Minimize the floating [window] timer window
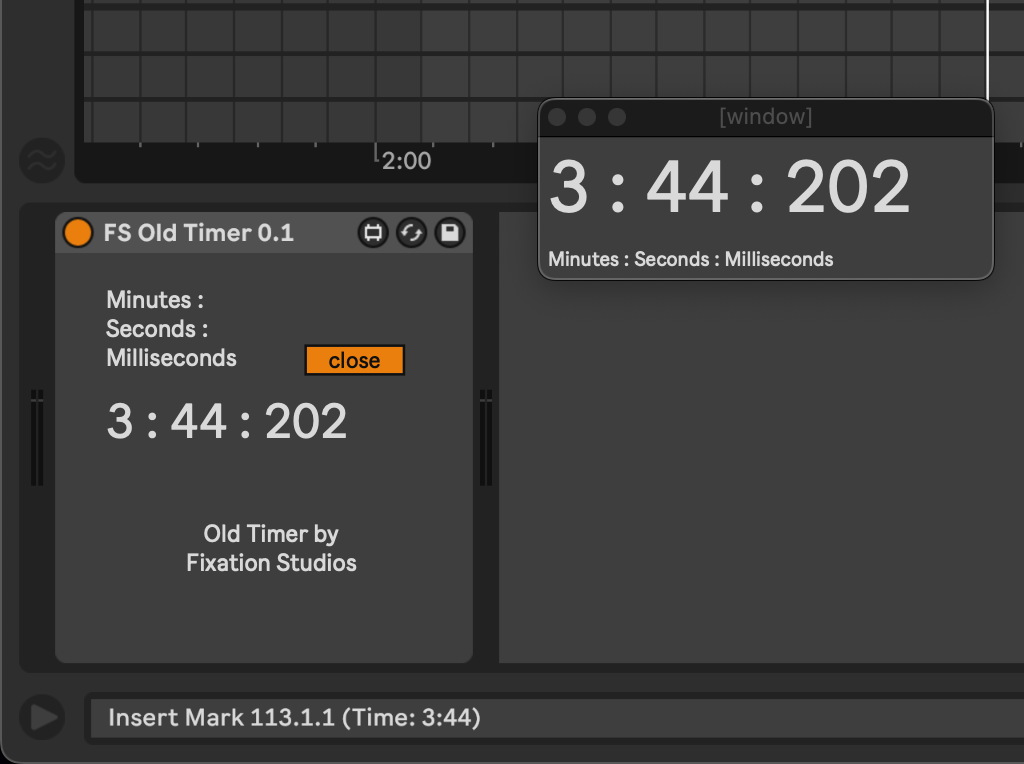The height and width of the screenshot is (764, 1024). pyautogui.click(x=587, y=117)
